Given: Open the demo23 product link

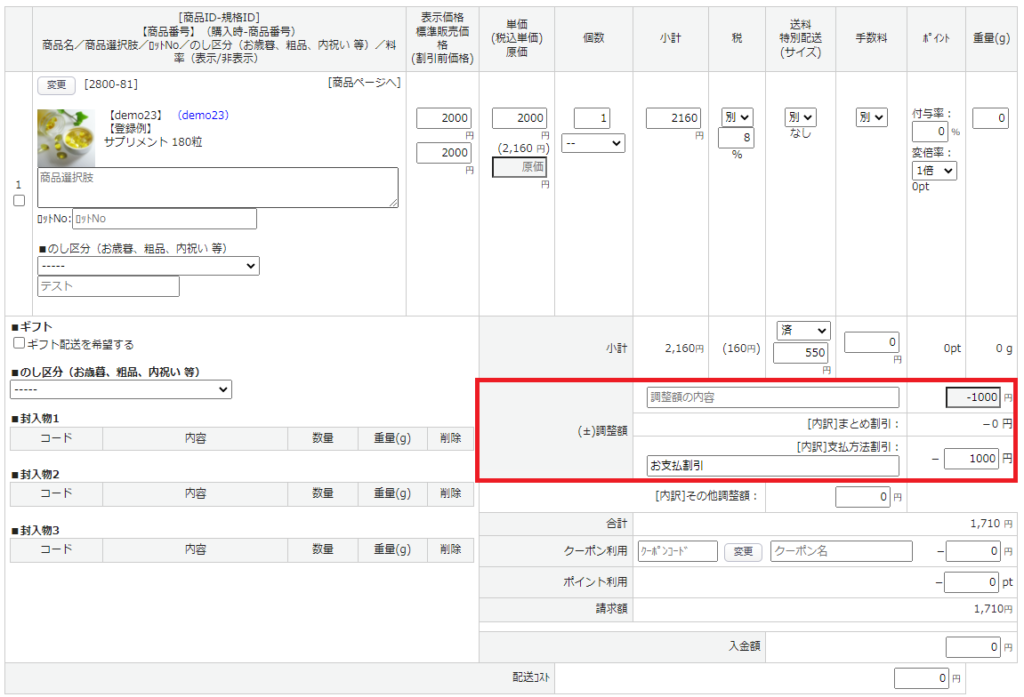Looking at the screenshot, I should (x=203, y=115).
